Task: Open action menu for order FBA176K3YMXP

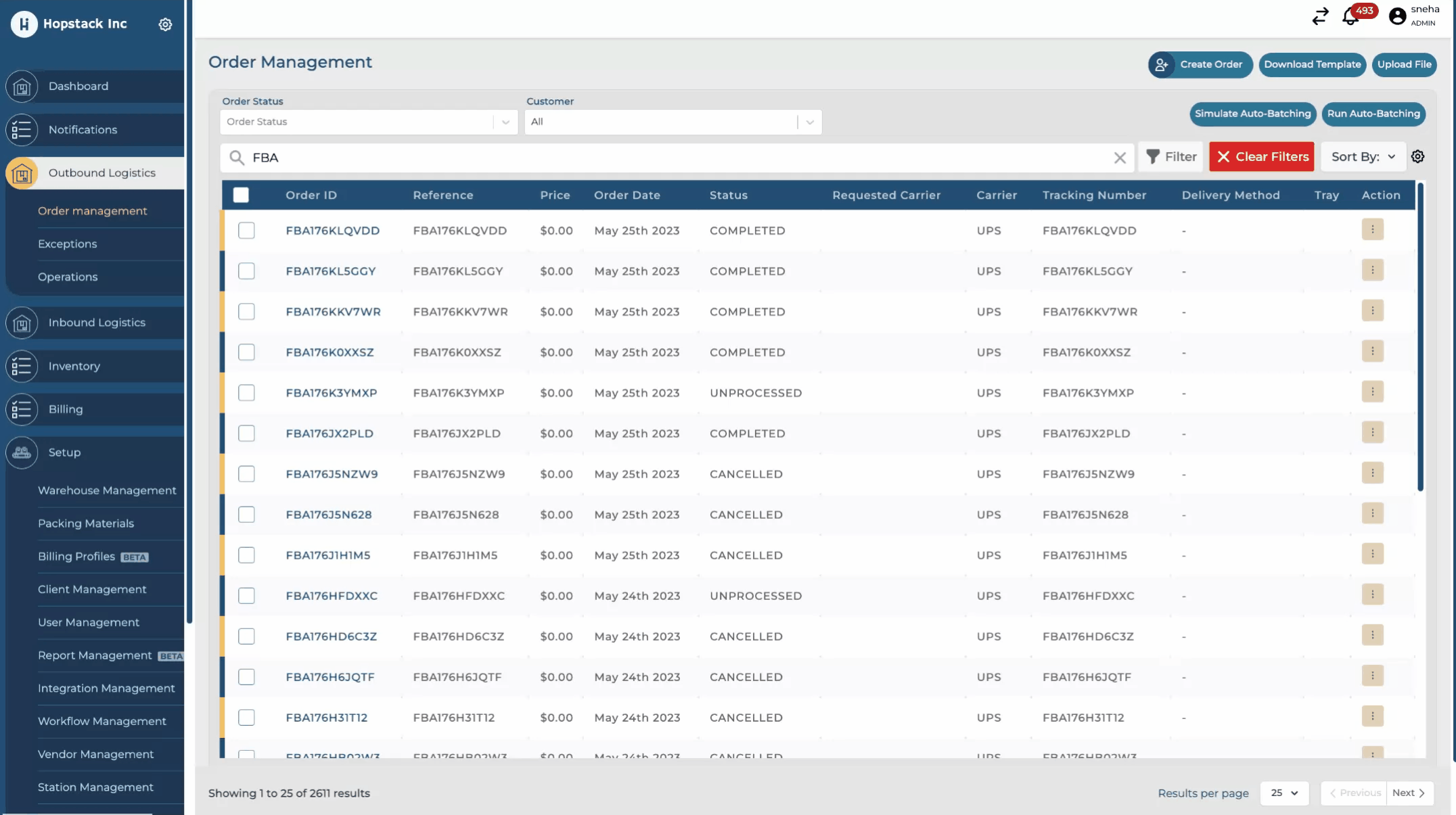Action: point(1372,392)
